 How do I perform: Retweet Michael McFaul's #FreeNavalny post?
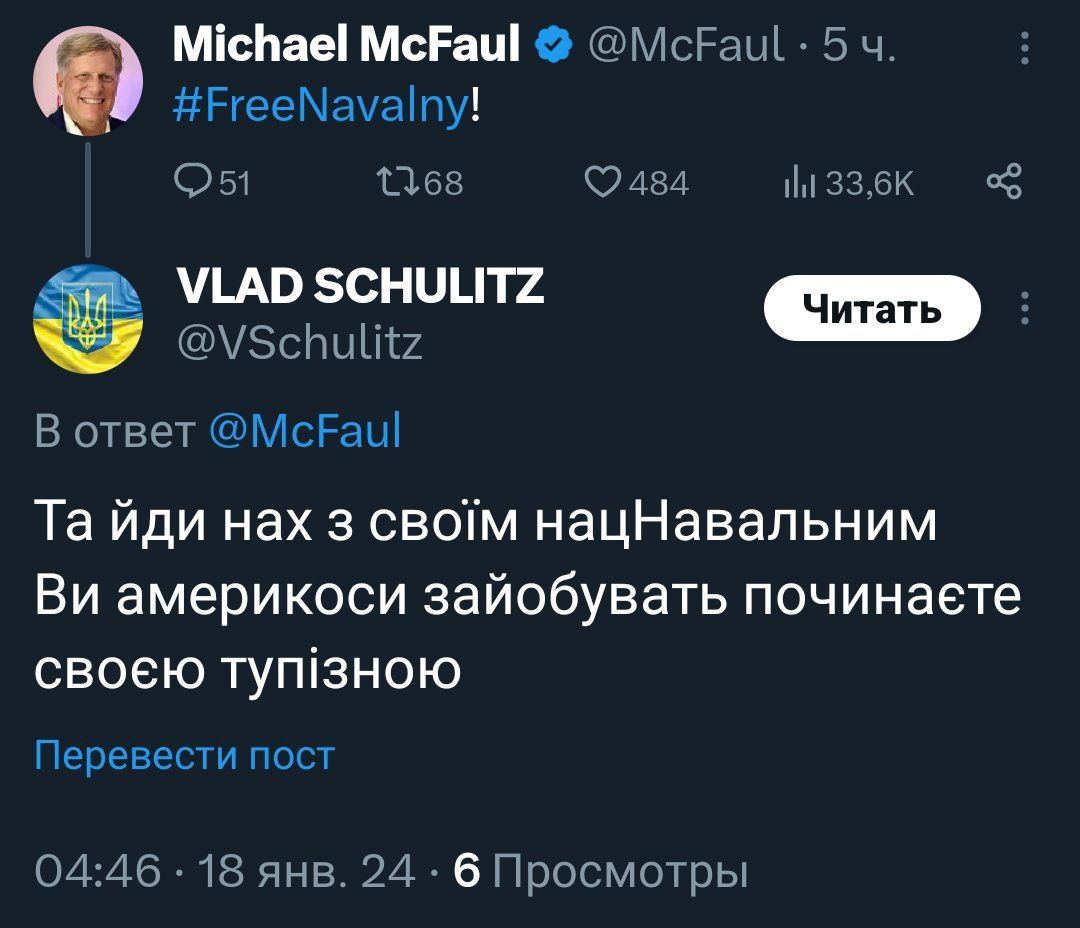[x=388, y=182]
